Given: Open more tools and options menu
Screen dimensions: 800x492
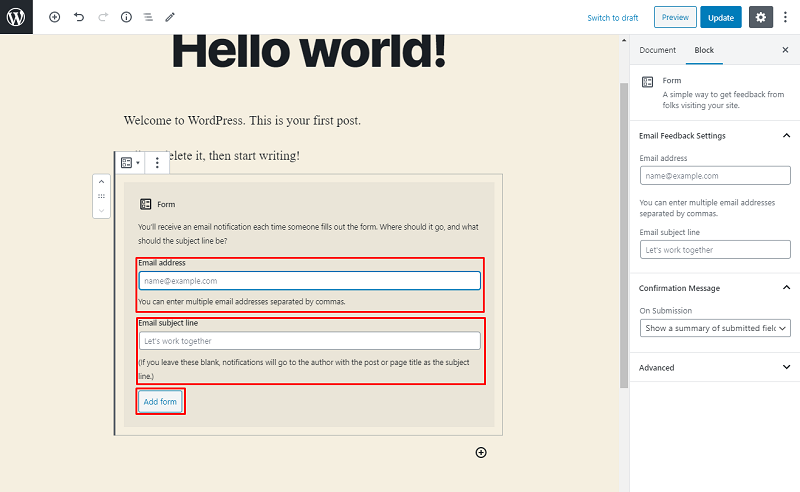Looking at the screenshot, I should [785, 17].
